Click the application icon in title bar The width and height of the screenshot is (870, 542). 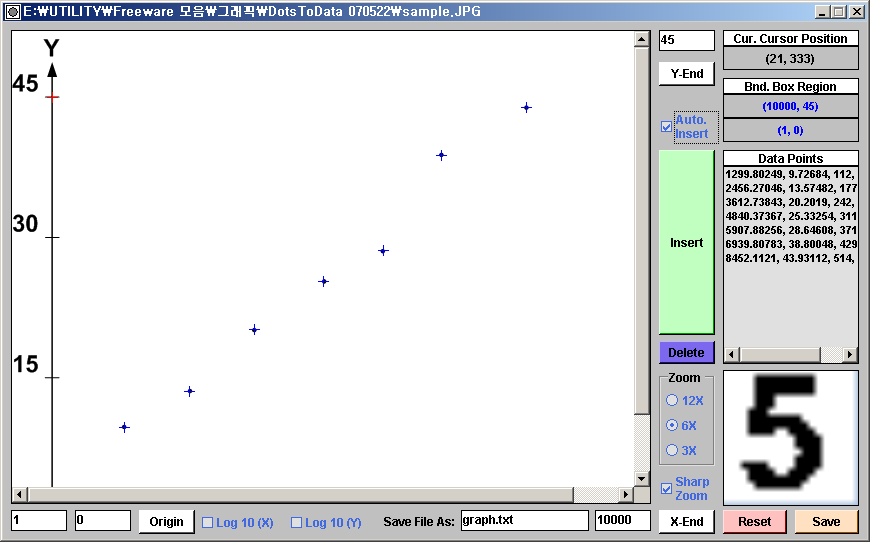12,11
